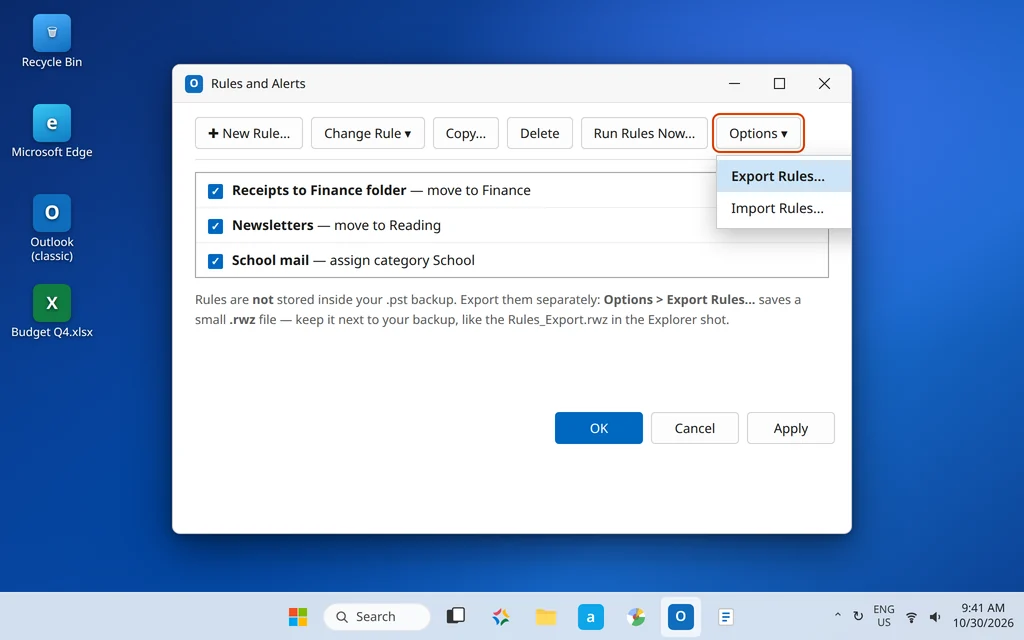The height and width of the screenshot is (640, 1024).
Task: Select 'Receipts to Finance folder' rule text
Action: (319, 190)
